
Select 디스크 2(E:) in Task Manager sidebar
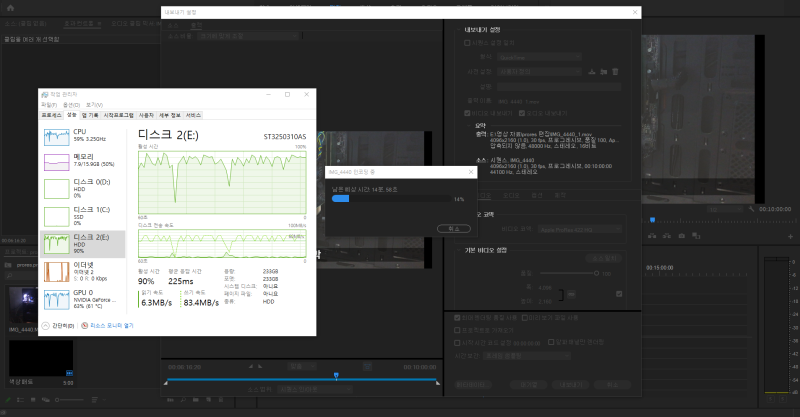click(83, 244)
